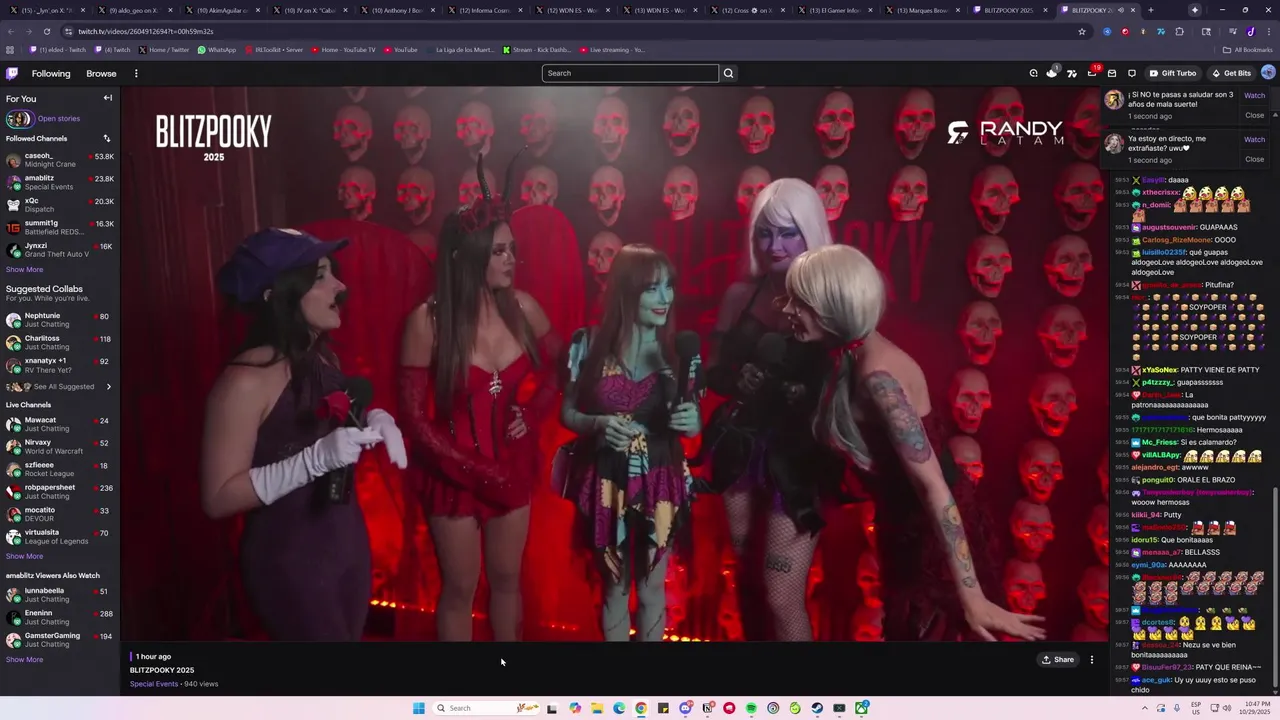Viewport: 1280px width, 720px height.
Task: Open the system volume control in the tray
Action: click(1227, 708)
